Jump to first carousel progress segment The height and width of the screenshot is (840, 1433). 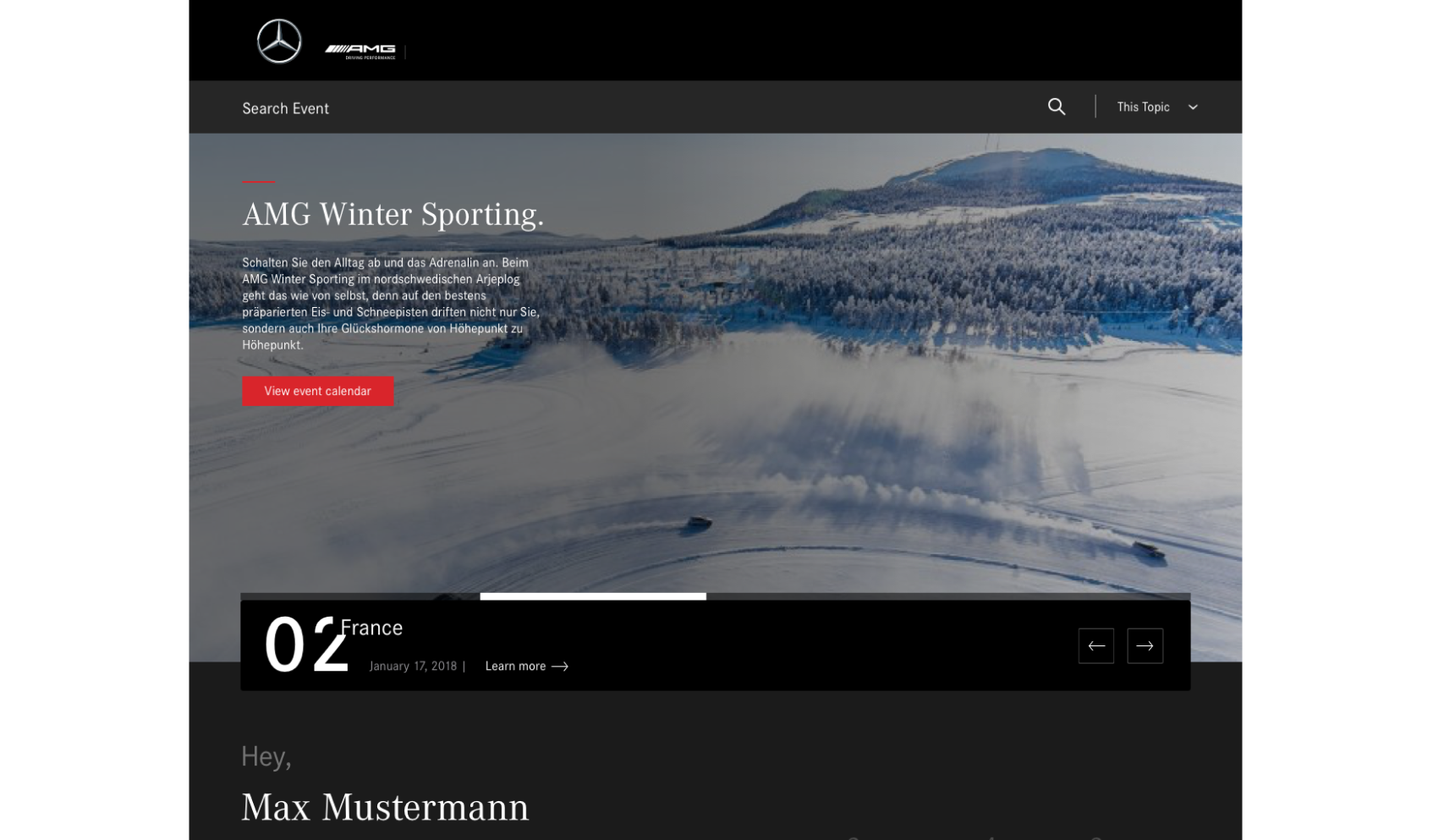click(x=360, y=596)
